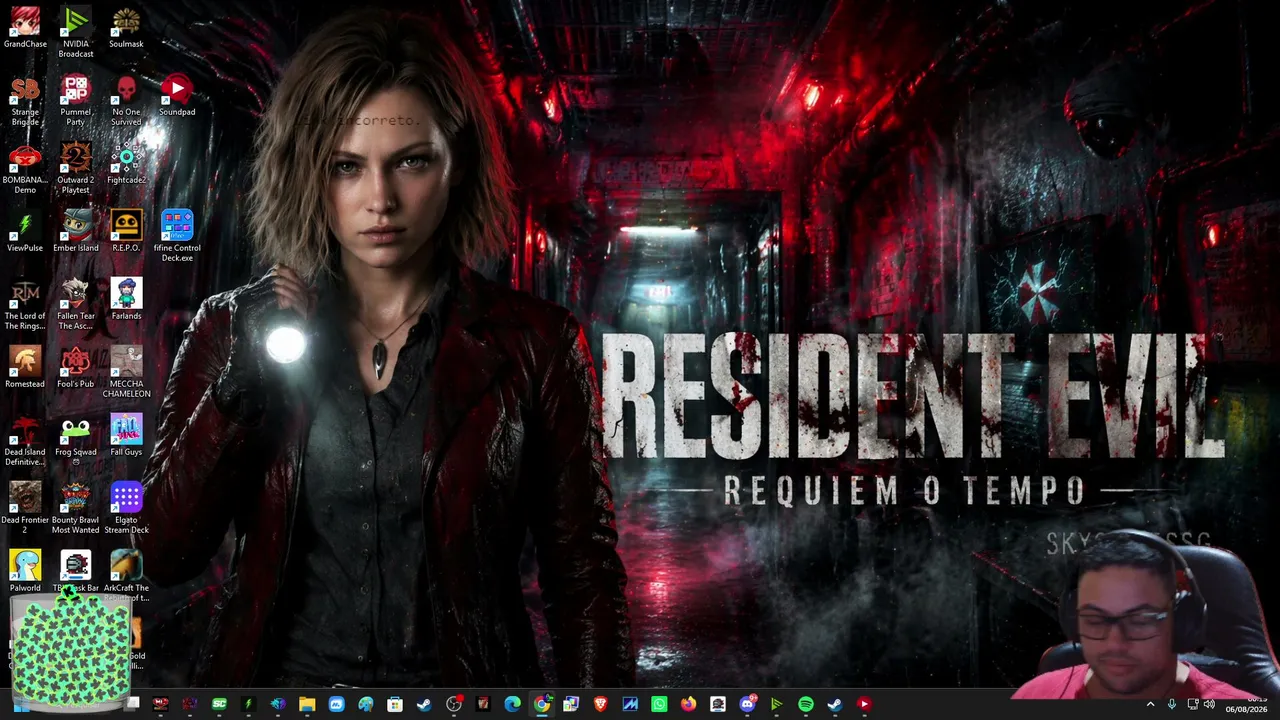Click the green play-arrow taskbar icon
This screenshot has width=1280, height=720.
(x=776, y=704)
